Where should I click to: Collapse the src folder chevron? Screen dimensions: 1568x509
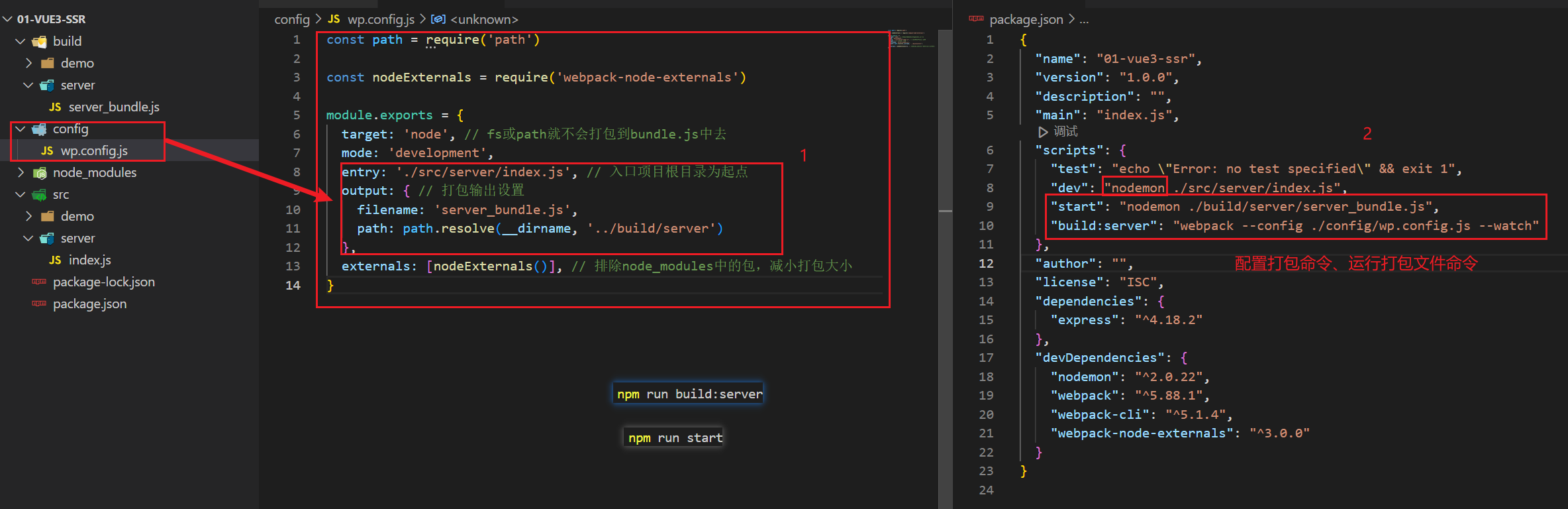point(21,194)
